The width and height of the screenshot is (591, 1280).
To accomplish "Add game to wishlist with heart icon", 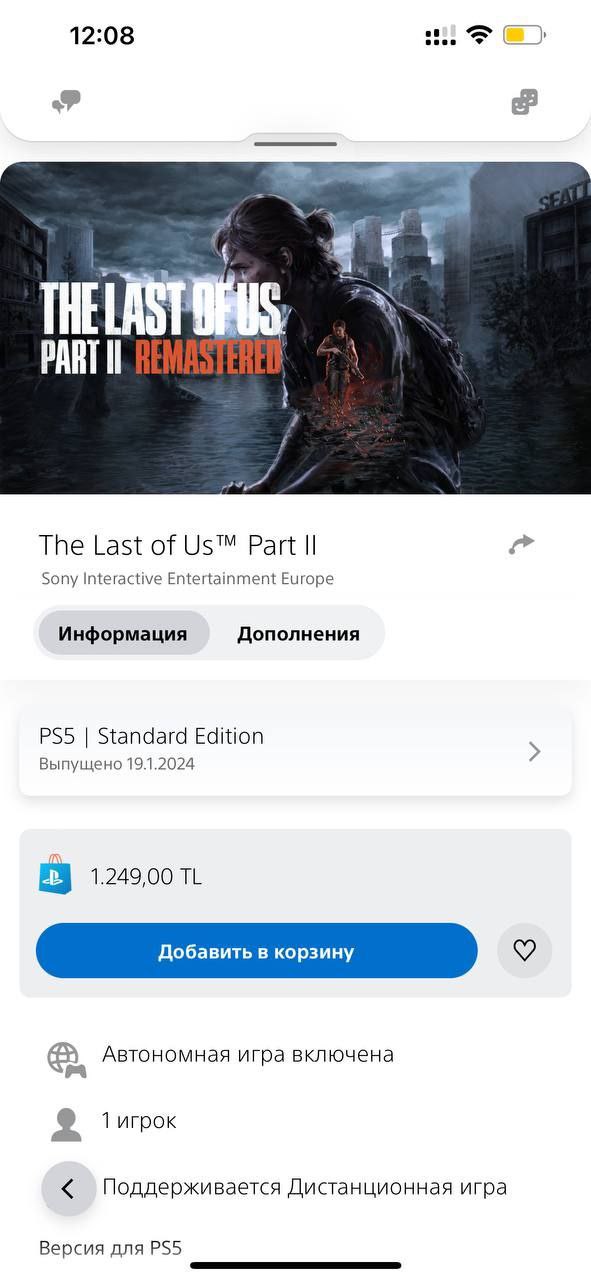I will click(525, 950).
